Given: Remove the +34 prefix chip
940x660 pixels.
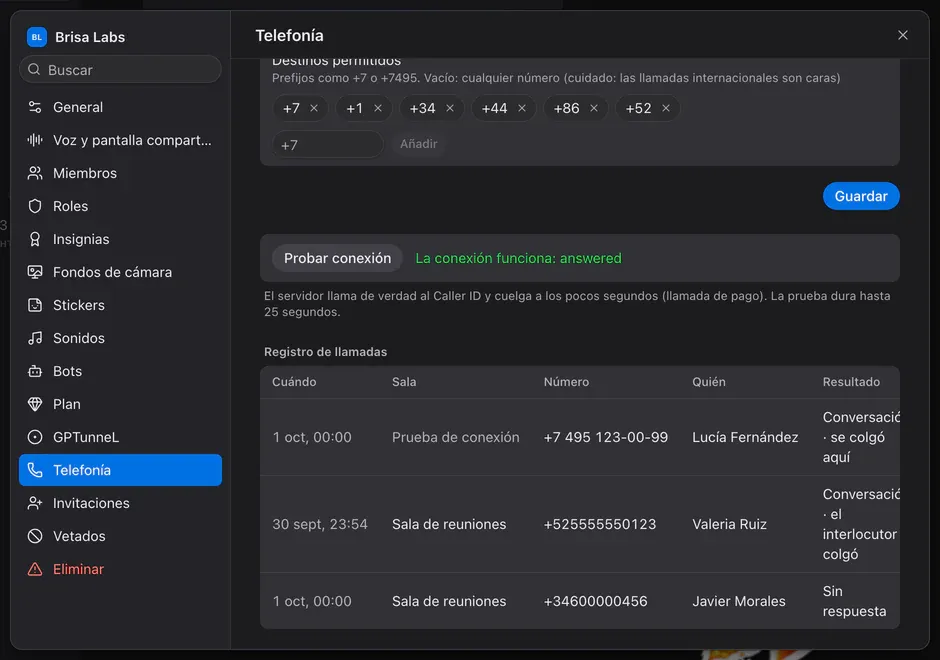Looking at the screenshot, I should (x=450, y=108).
